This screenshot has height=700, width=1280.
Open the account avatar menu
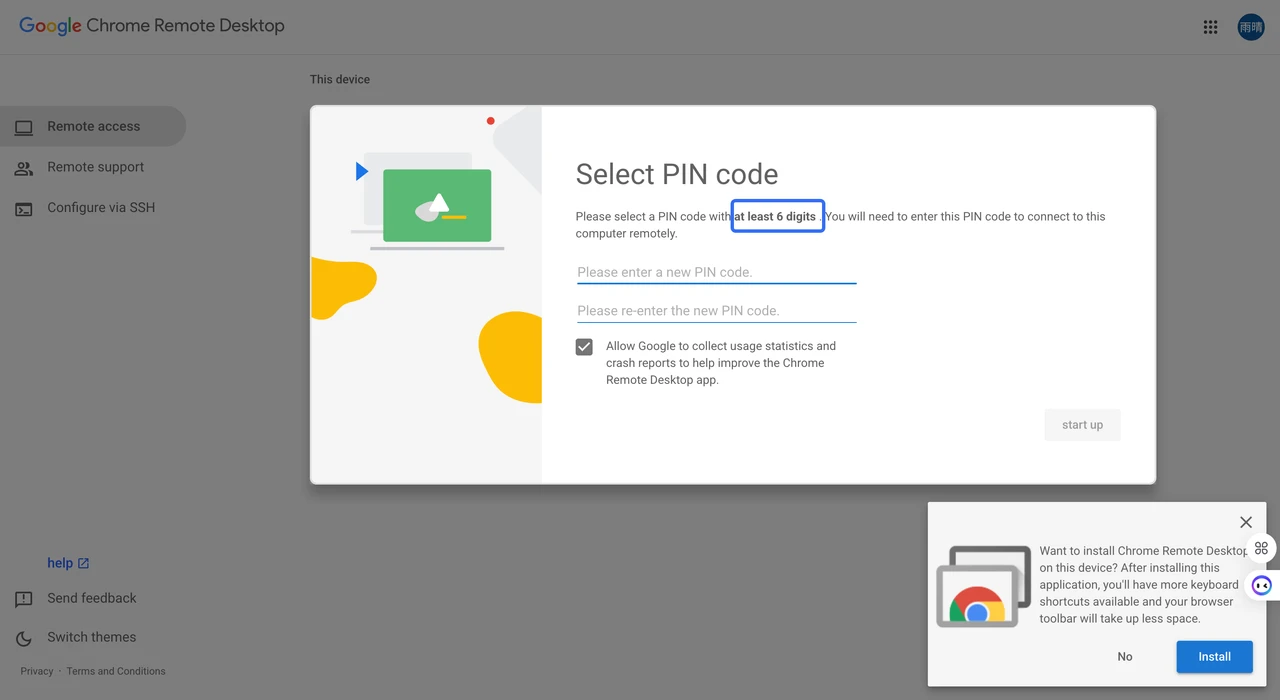(1251, 27)
